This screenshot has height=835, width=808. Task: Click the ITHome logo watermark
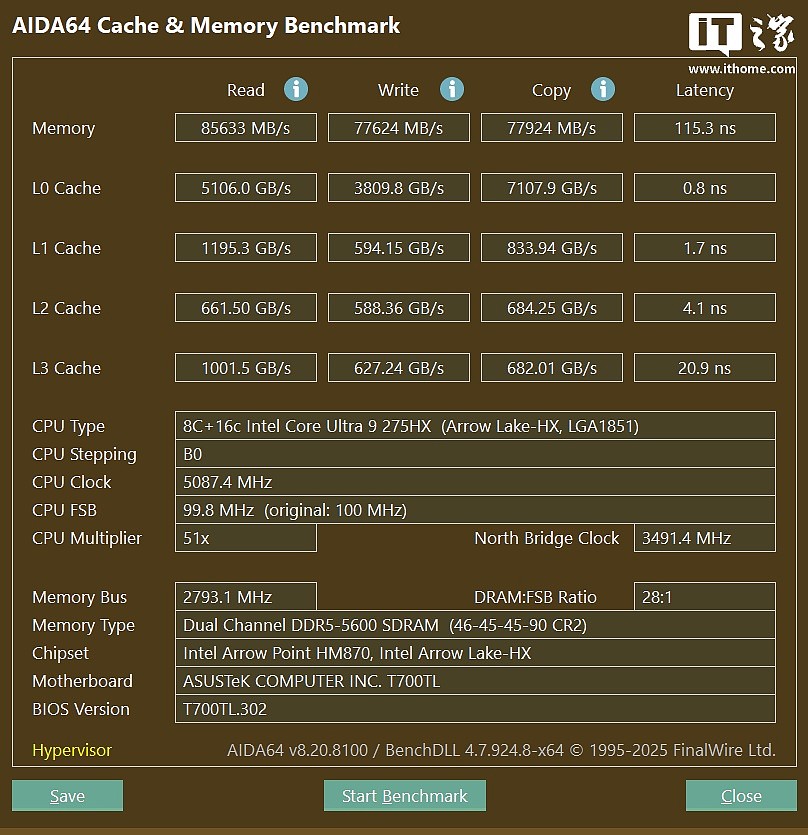coord(741,43)
